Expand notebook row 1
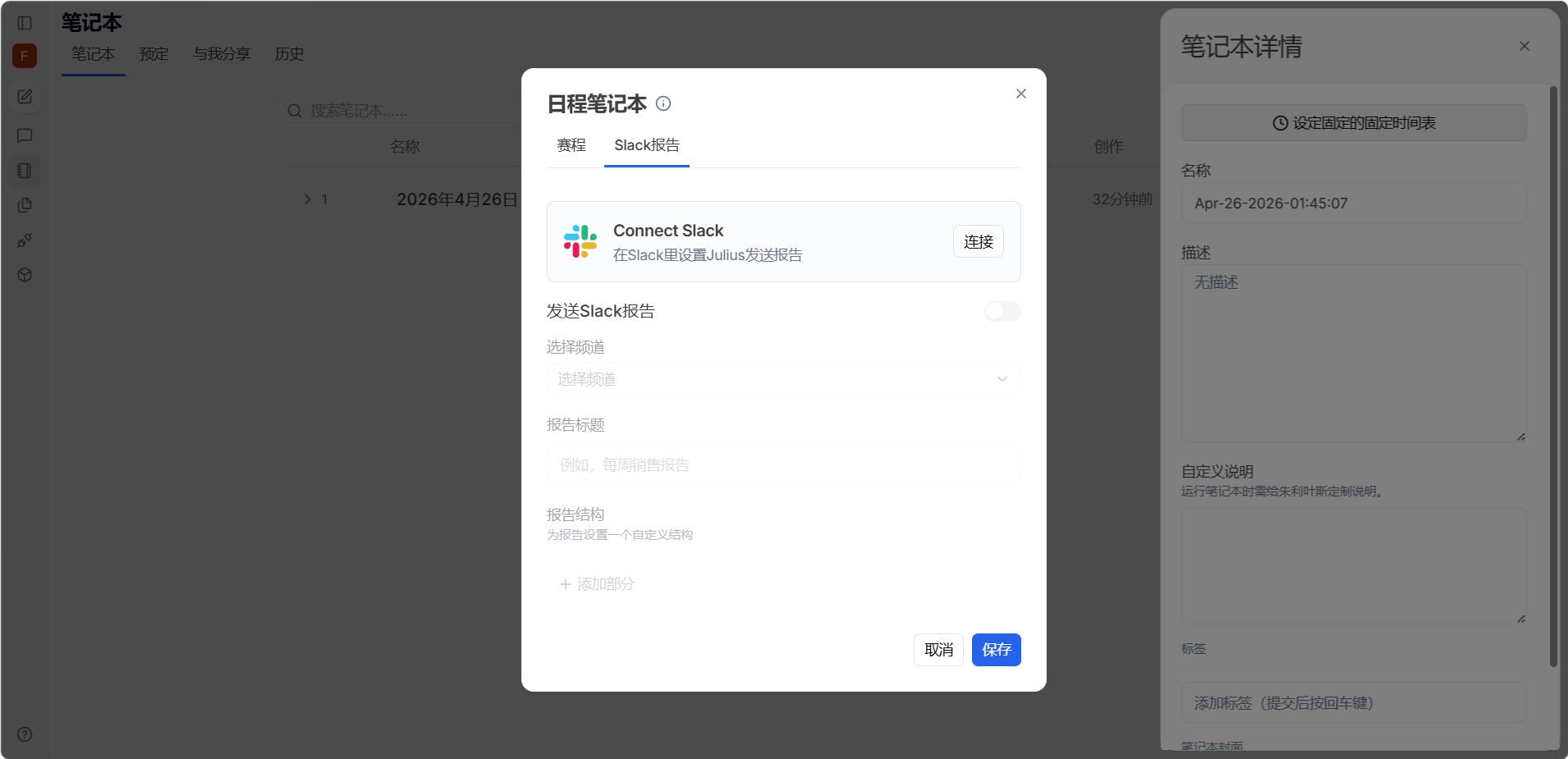The width and height of the screenshot is (1568, 759). [x=308, y=199]
